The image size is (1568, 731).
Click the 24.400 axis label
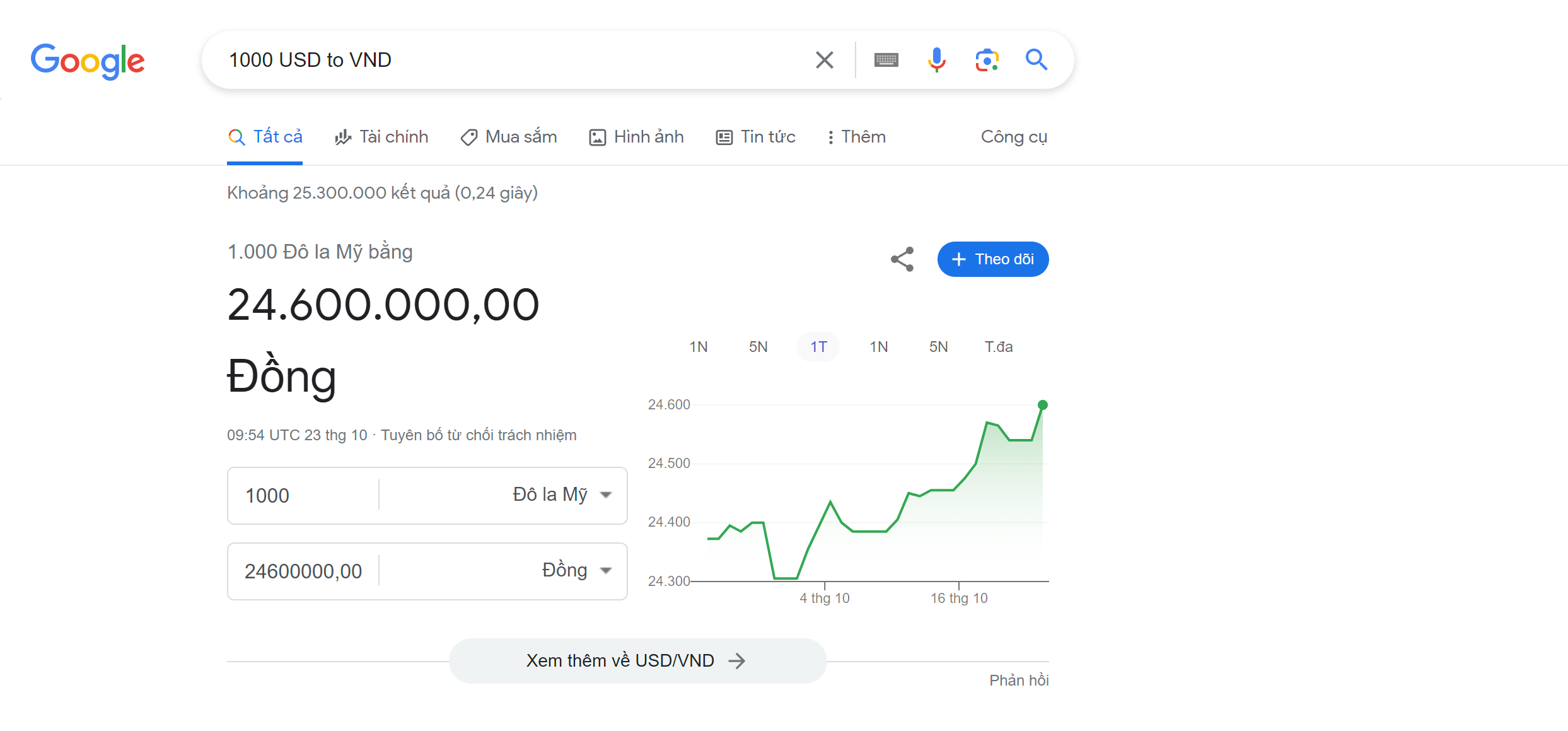pyautogui.click(x=669, y=522)
